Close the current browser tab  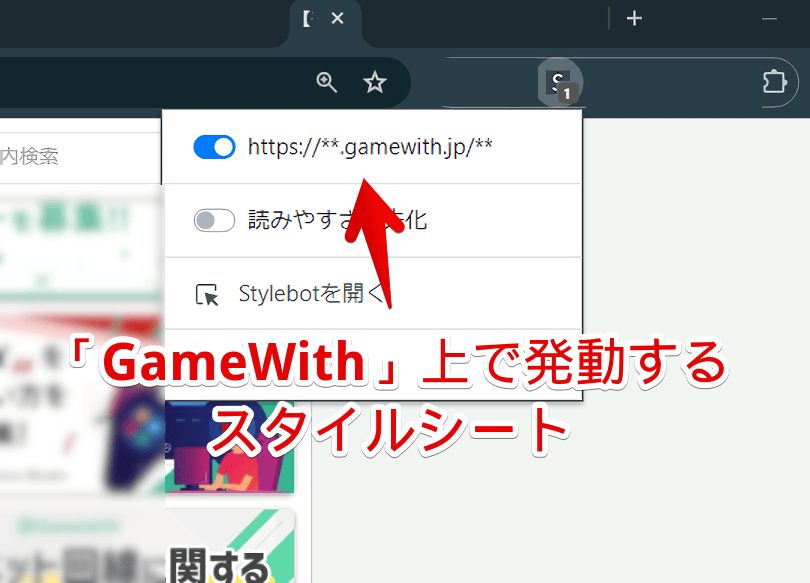337,17
